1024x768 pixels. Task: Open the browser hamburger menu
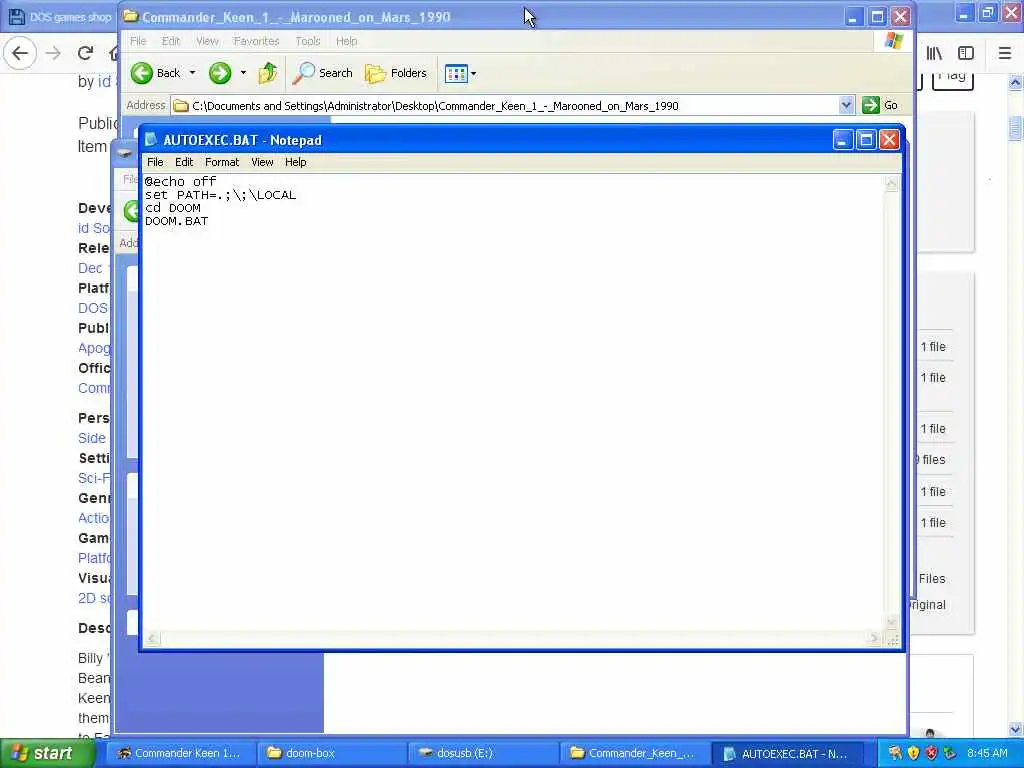[x=1004, y=53]
